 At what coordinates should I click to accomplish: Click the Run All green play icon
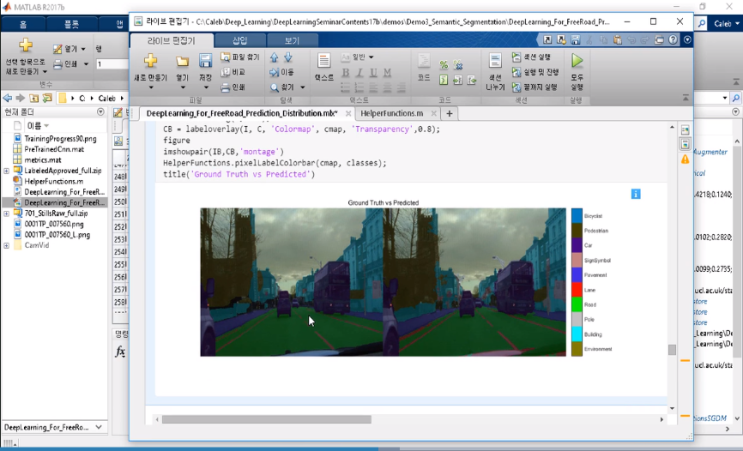[x=577, y=62]
